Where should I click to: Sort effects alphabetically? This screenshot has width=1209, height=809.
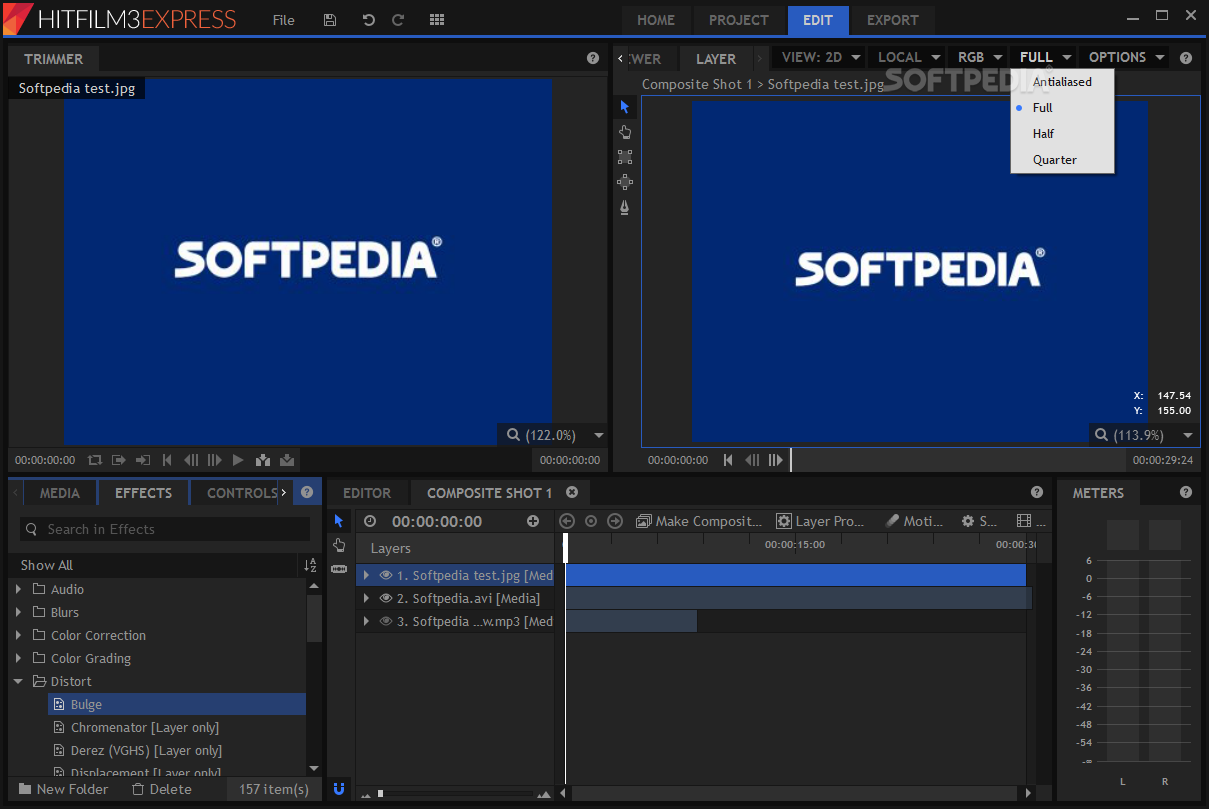pos(310,565)
